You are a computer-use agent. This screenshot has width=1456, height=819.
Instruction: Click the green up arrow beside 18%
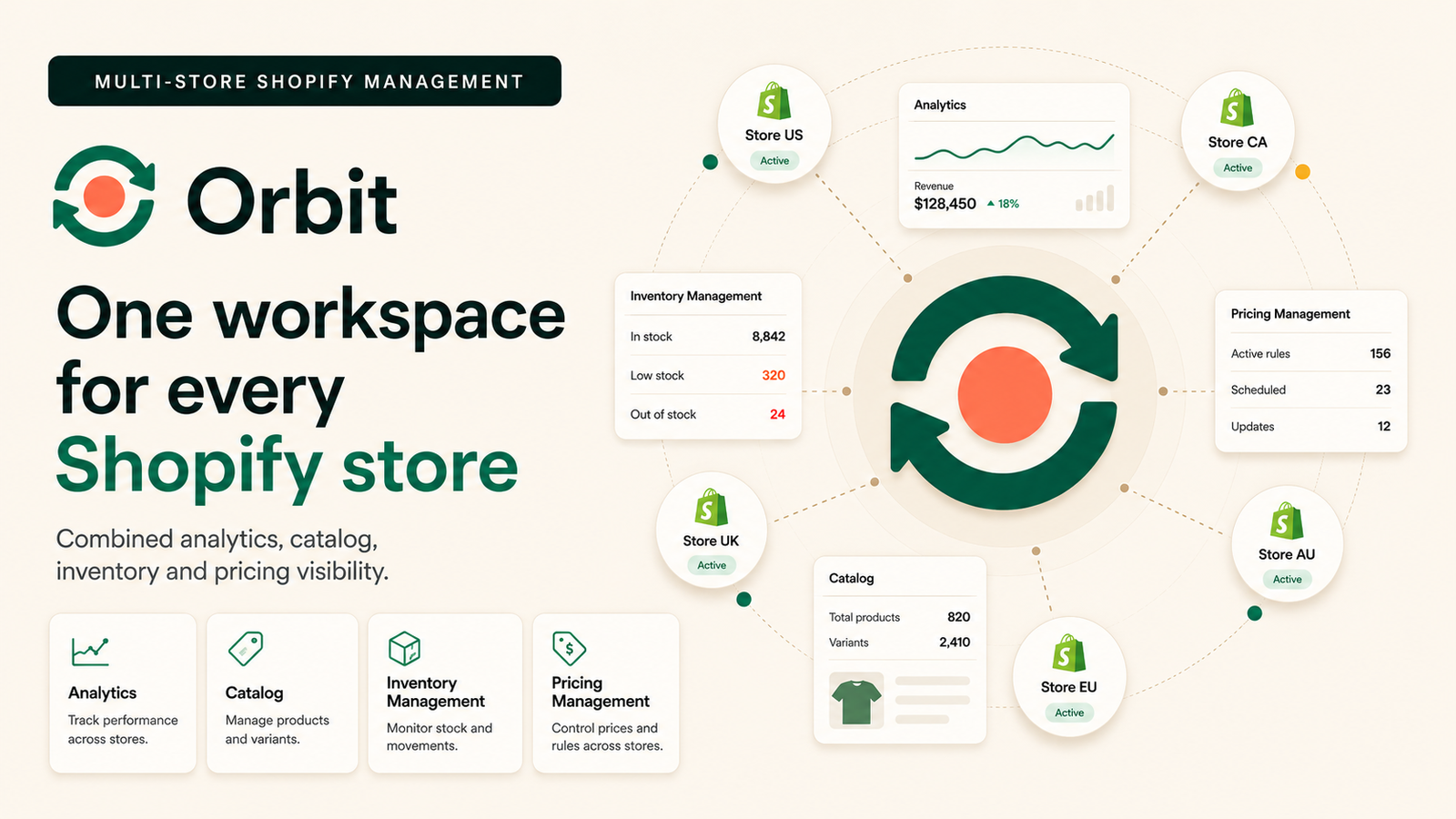pos(991,204)
